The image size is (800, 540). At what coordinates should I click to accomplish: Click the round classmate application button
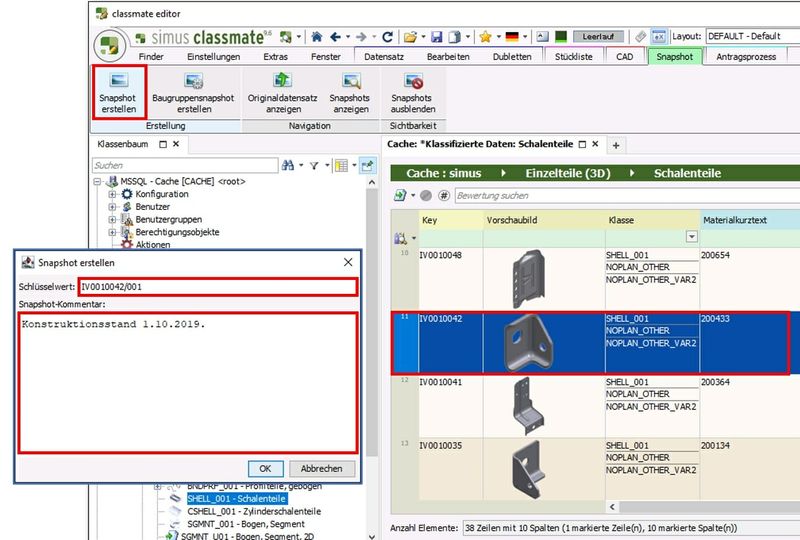pos(109,45)
